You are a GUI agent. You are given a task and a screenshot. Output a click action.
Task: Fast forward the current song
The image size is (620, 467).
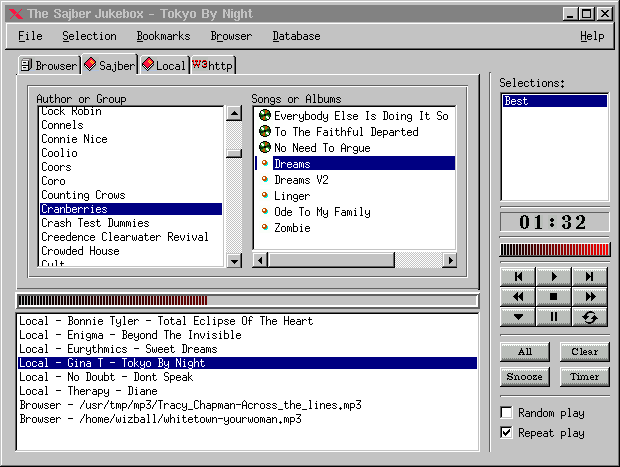pyautogui.click(x=590, y=297)
